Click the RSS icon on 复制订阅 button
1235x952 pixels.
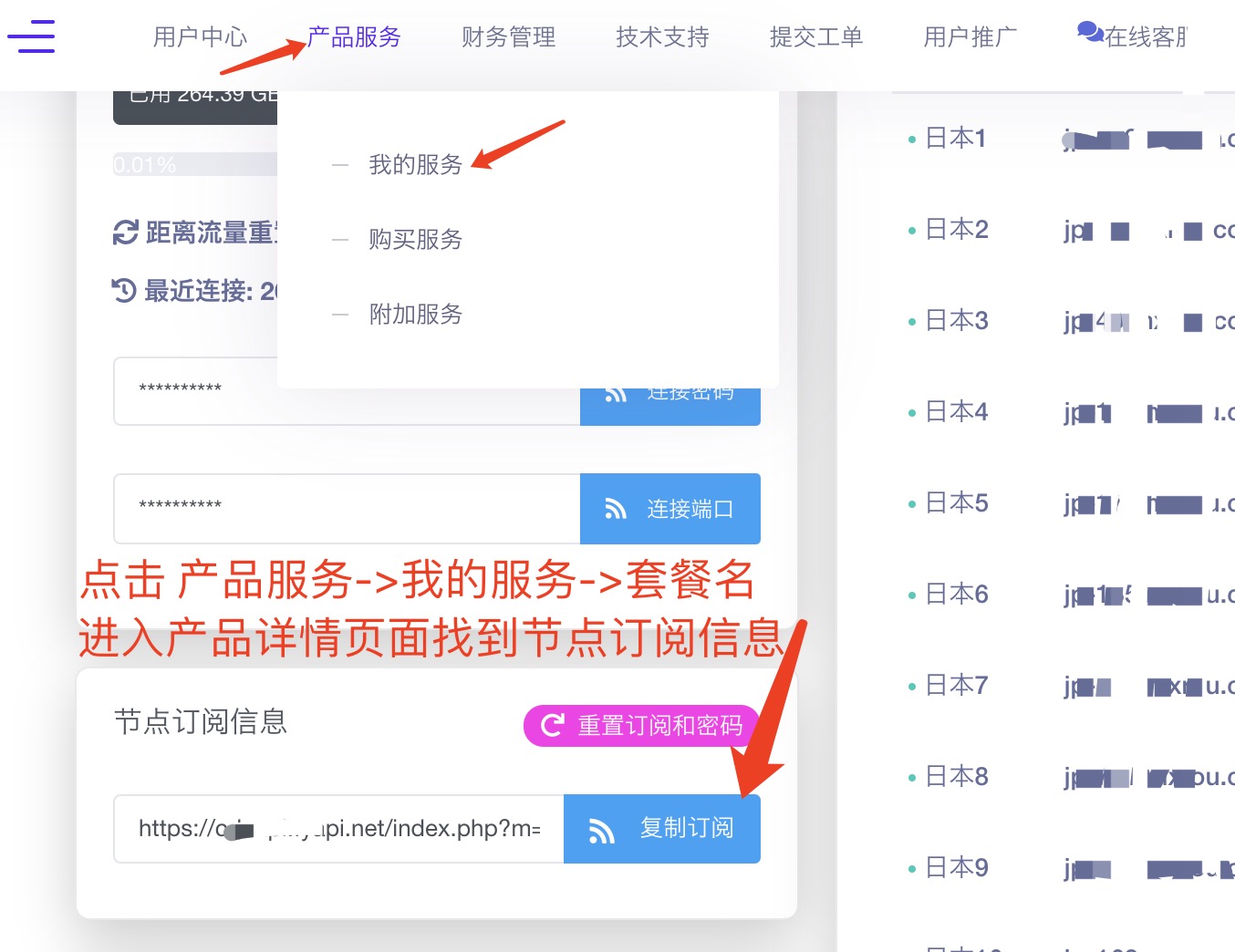pyautogui.click(x=602, y=829)
